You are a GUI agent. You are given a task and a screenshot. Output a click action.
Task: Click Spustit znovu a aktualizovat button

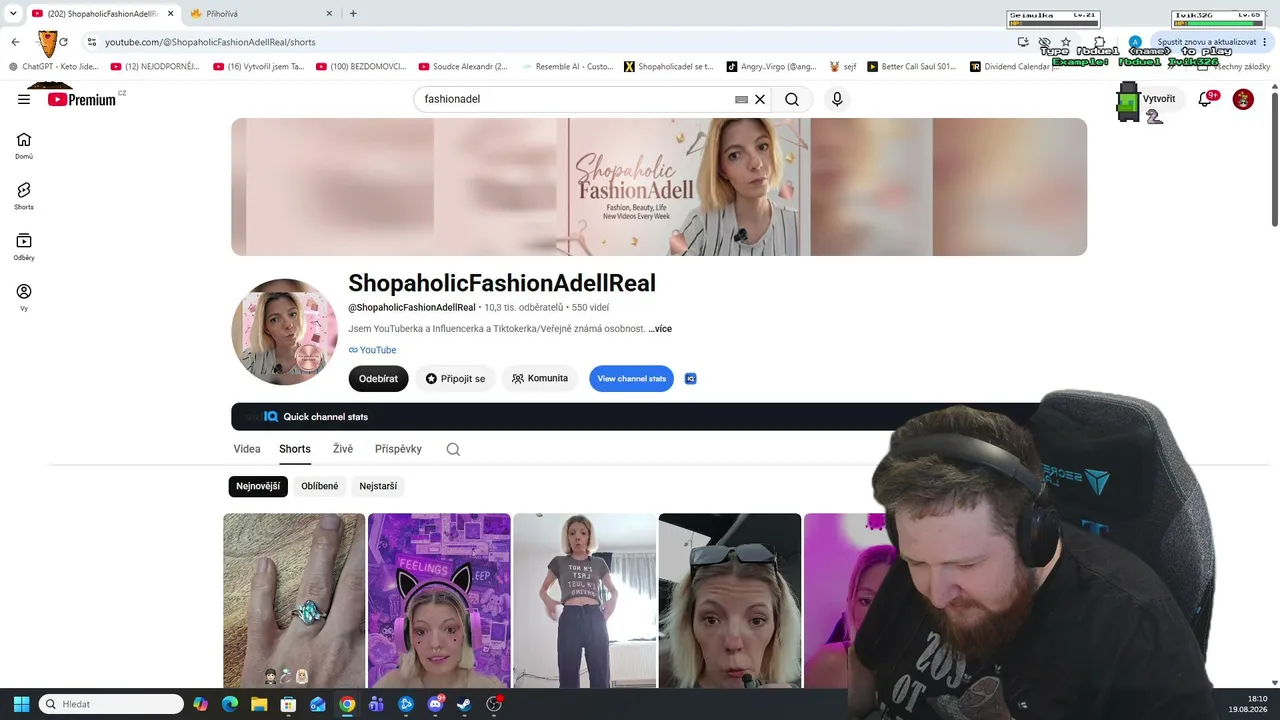tap(1208, 42)
